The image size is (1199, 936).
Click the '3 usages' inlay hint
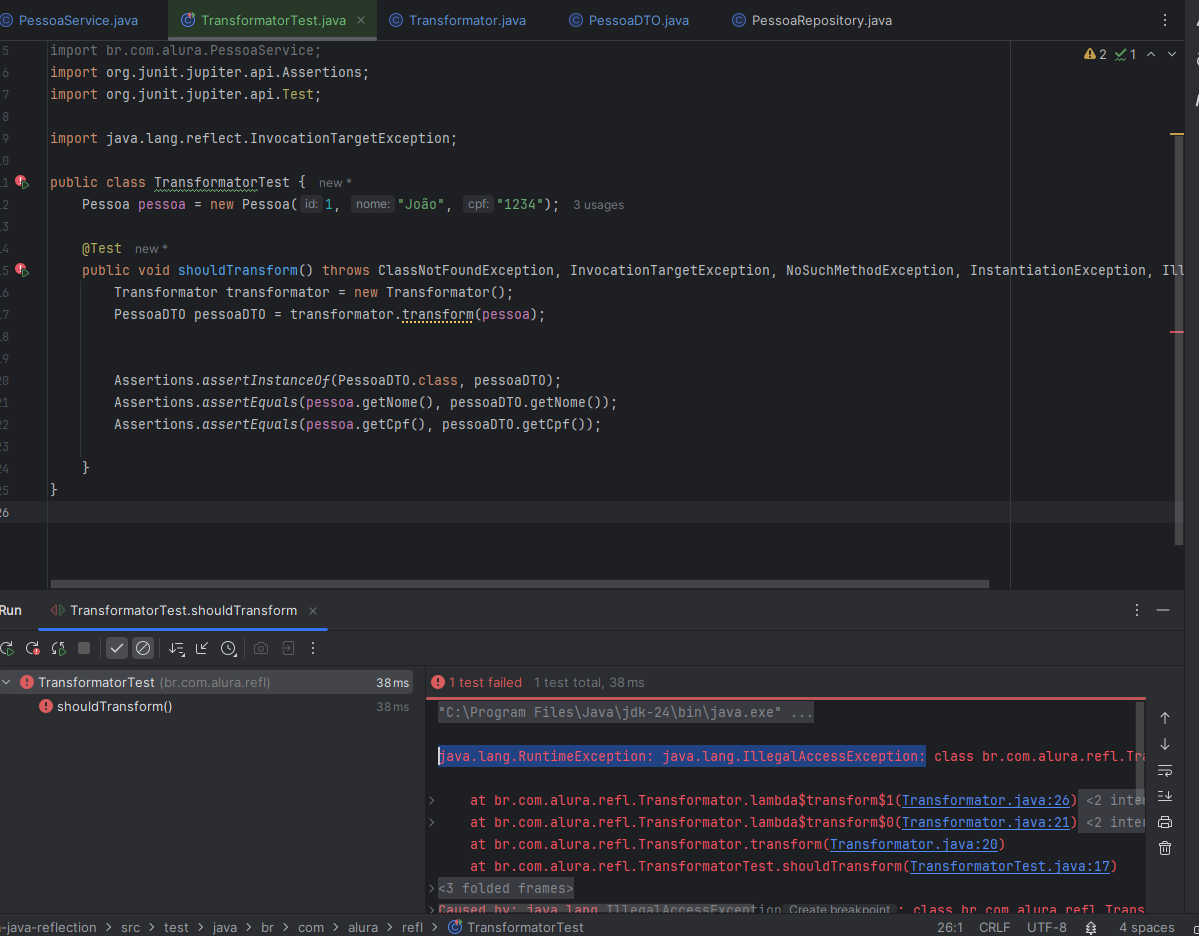pos(598,205)
